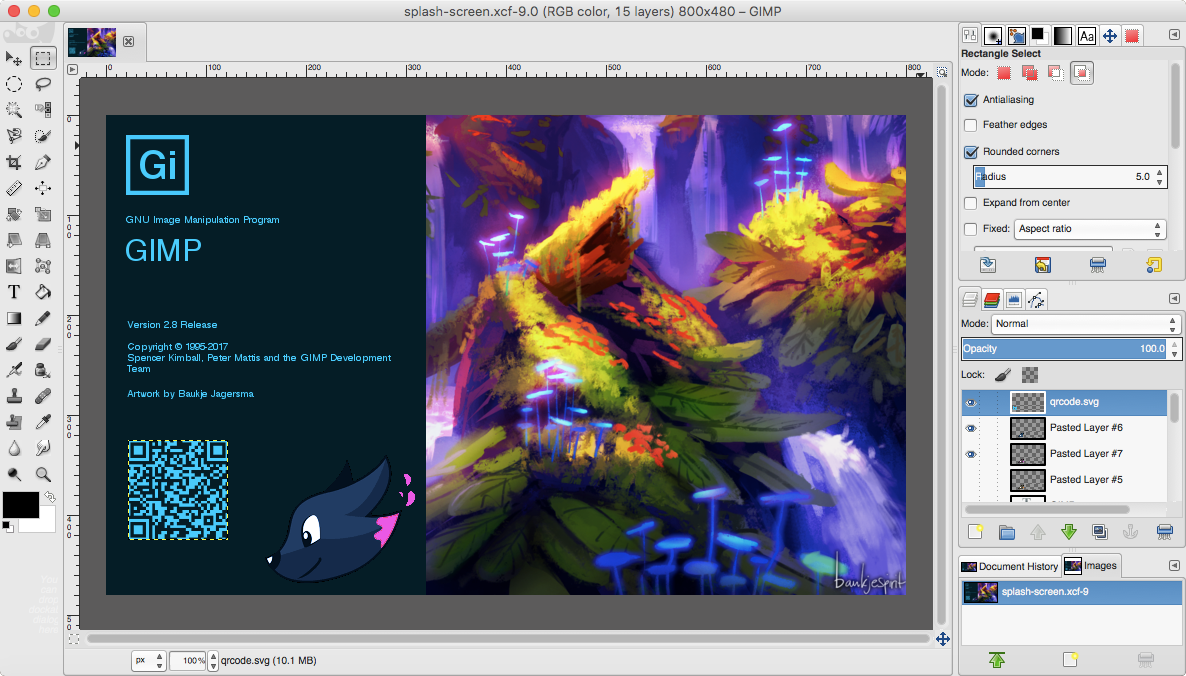Screen dimensions: 1186x676
Task: Select the Blend gradient tool
Action: [x=14, y=318]
